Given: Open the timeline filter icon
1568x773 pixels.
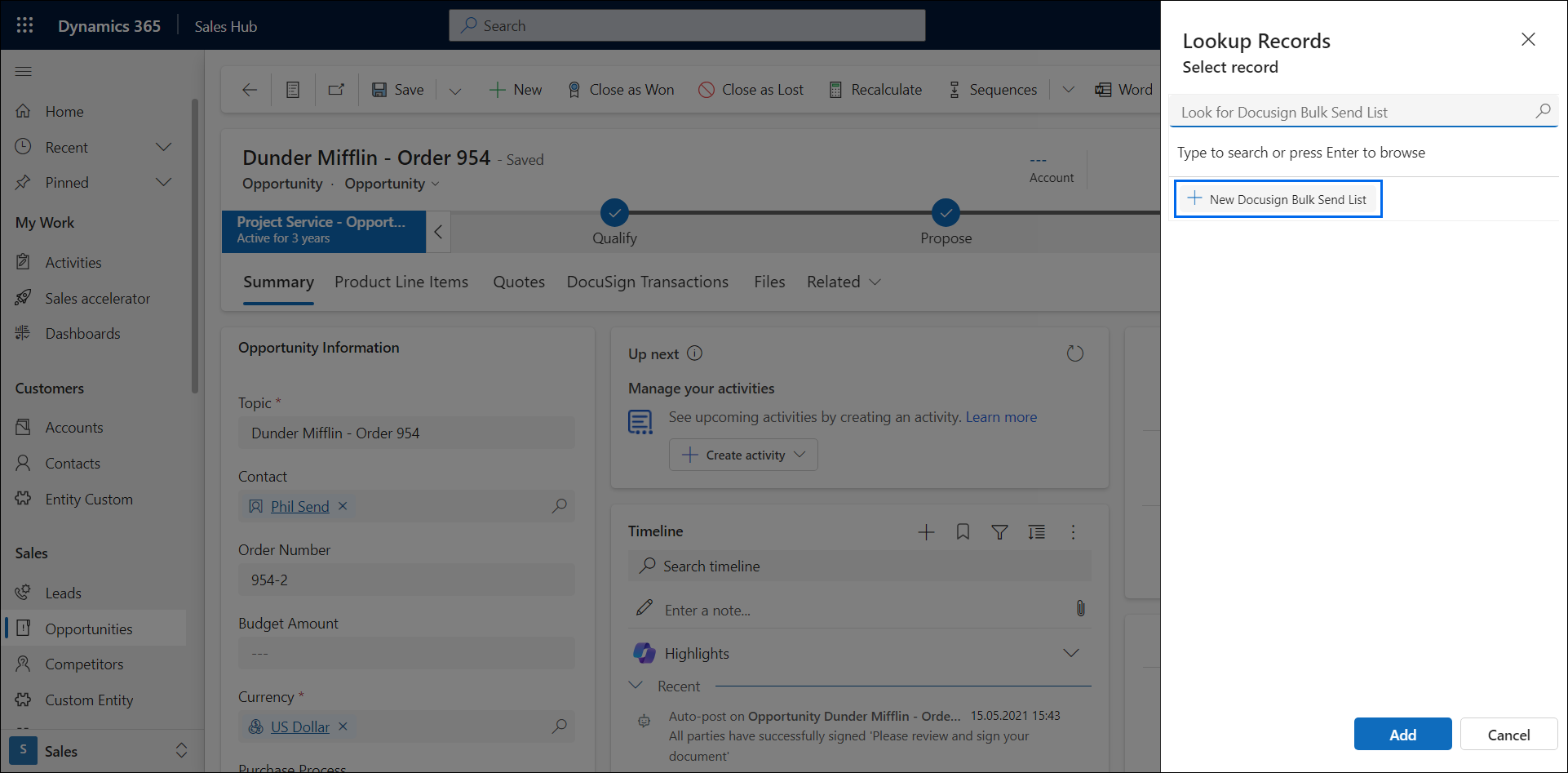Looking at the screenshot, I should point(999,532).
